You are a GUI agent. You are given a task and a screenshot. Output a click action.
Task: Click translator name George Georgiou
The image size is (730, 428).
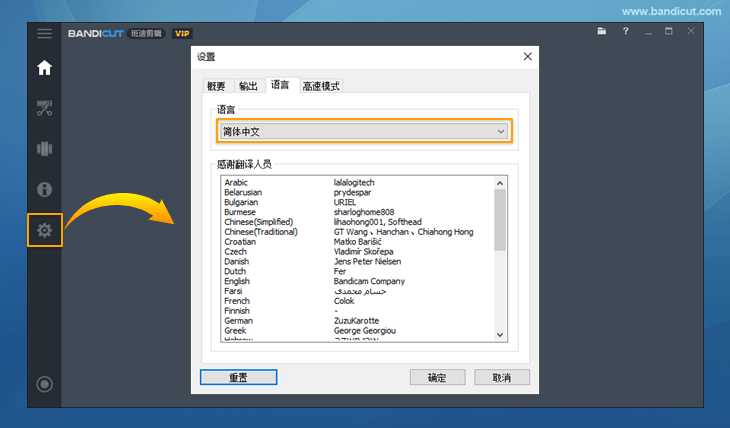[x=365, y=331]
